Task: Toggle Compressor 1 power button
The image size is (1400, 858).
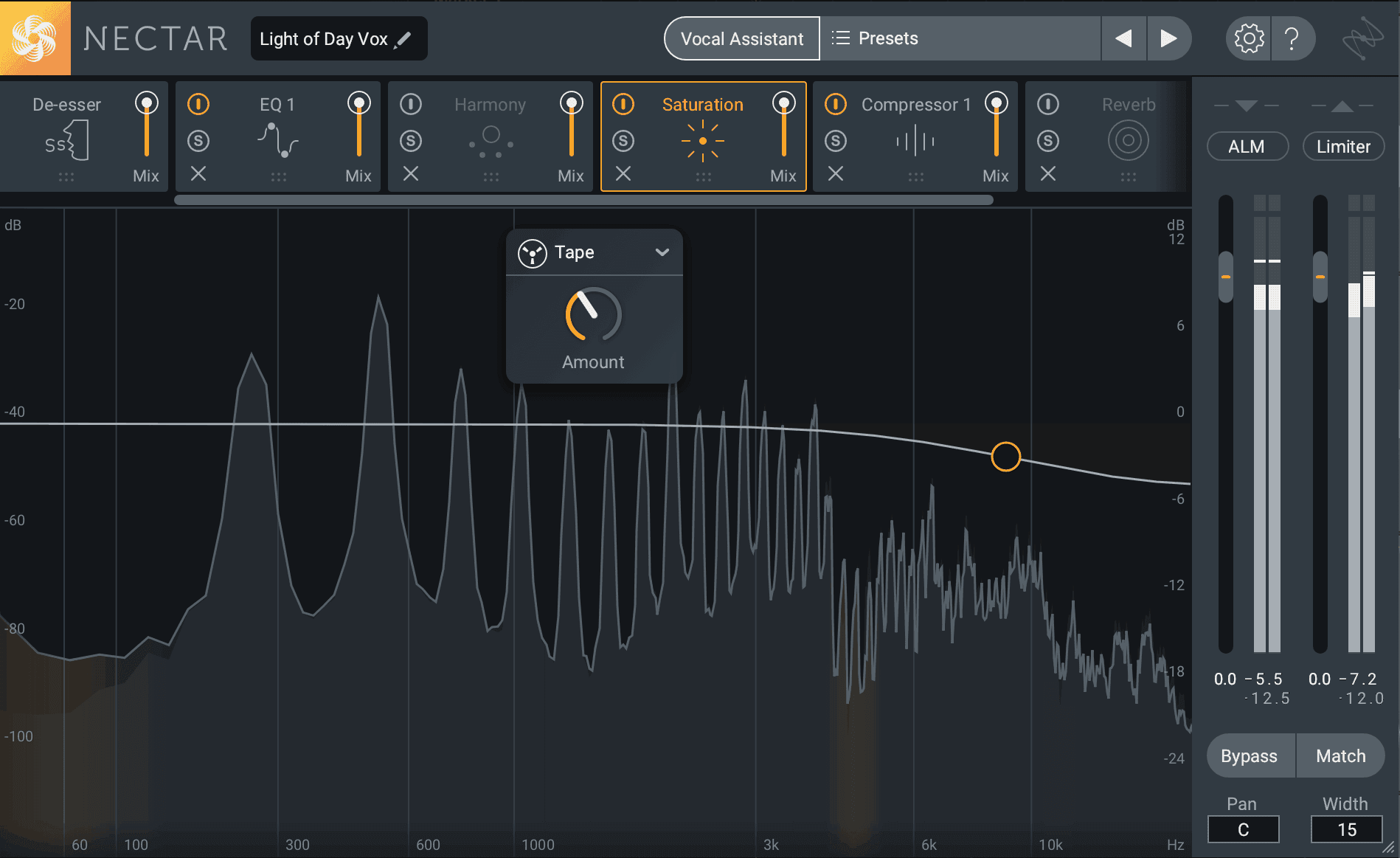Action: [836, 104]
